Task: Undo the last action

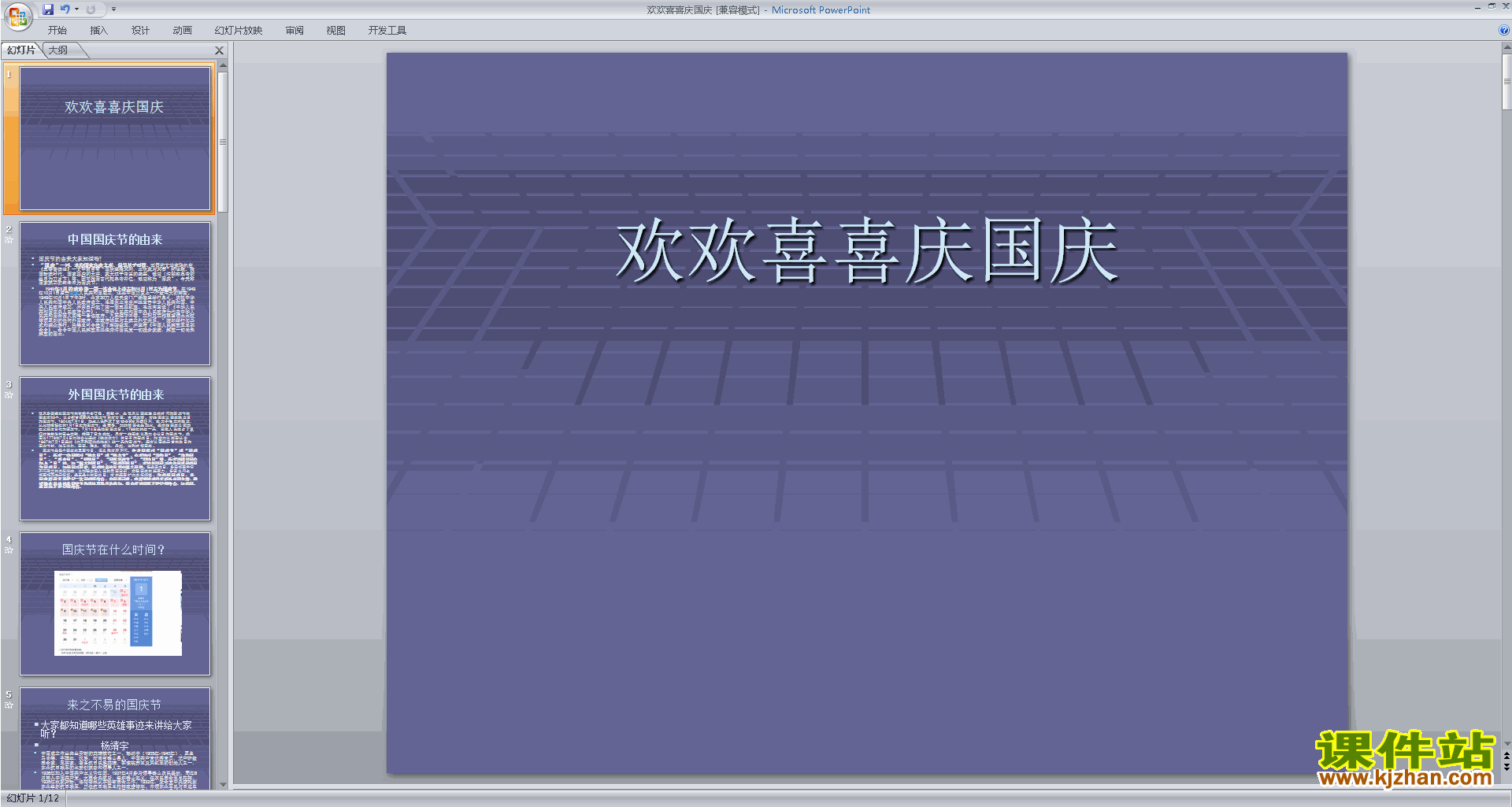Action: click(x=65, y=9)
